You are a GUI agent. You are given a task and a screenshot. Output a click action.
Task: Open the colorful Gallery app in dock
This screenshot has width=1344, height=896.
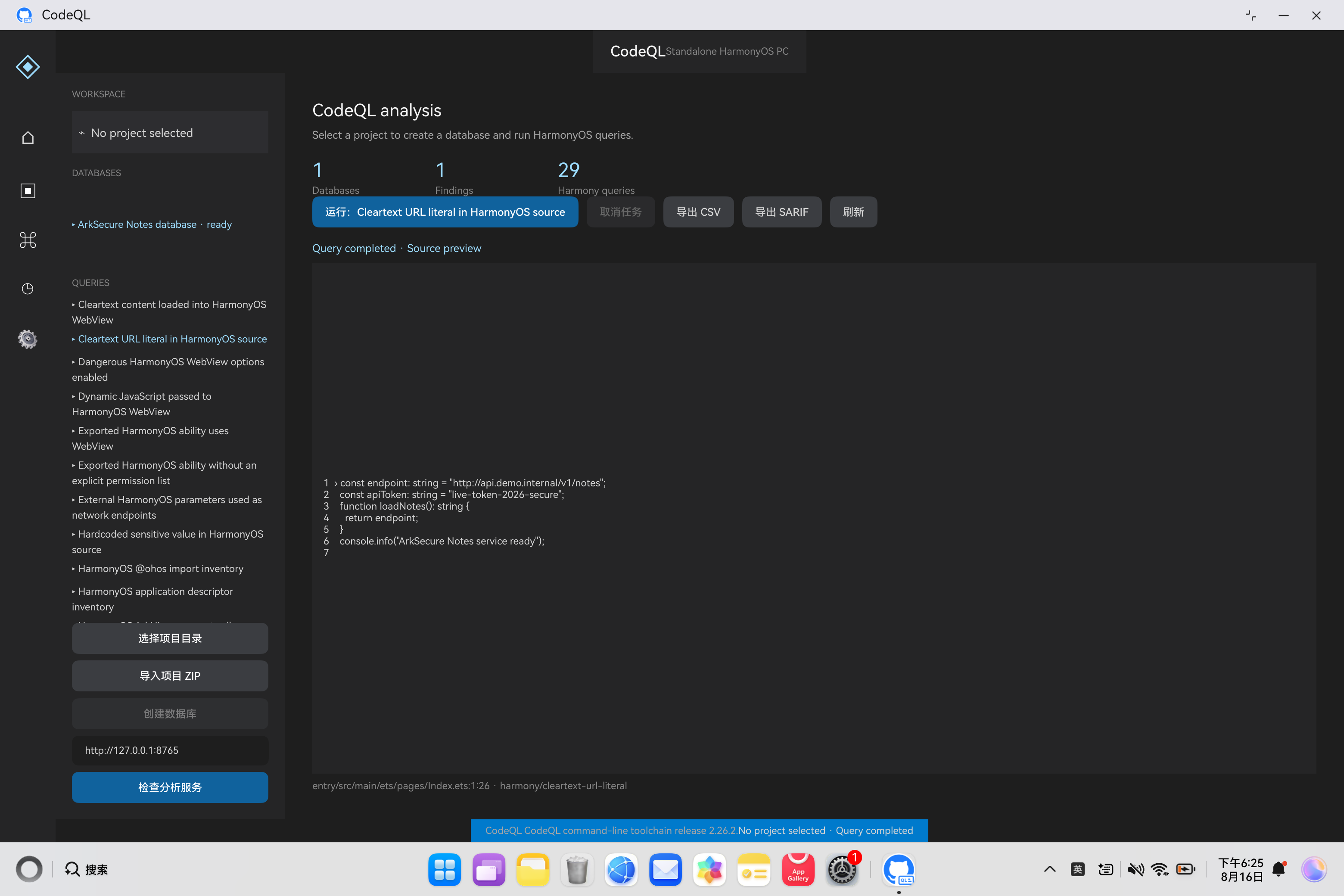pyautogui.click(x=710, y=870)
